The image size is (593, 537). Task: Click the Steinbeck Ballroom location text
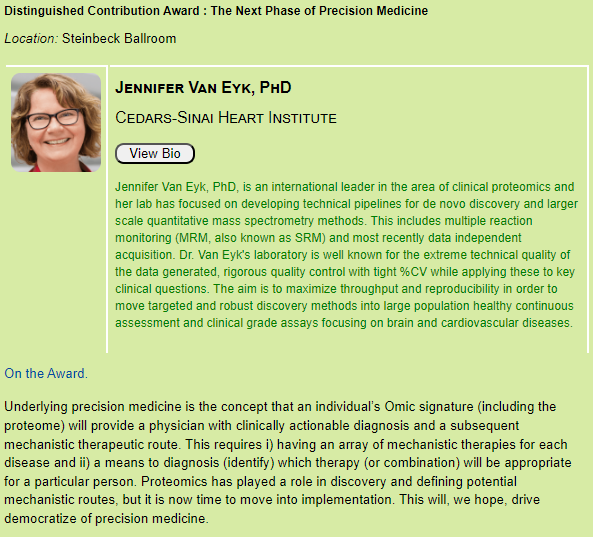pos(119,39)
